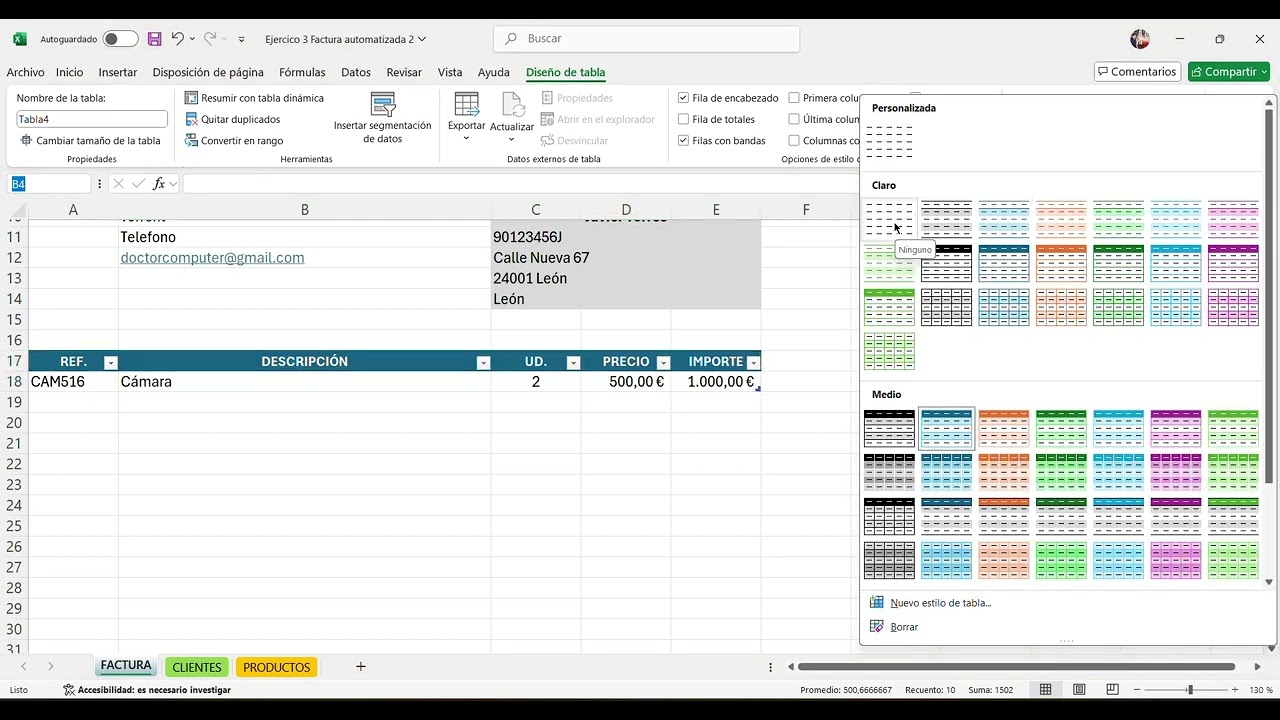Open Resumir con tabla dinámica
The width and height of the screenshot is (1280, 720).
254,98
